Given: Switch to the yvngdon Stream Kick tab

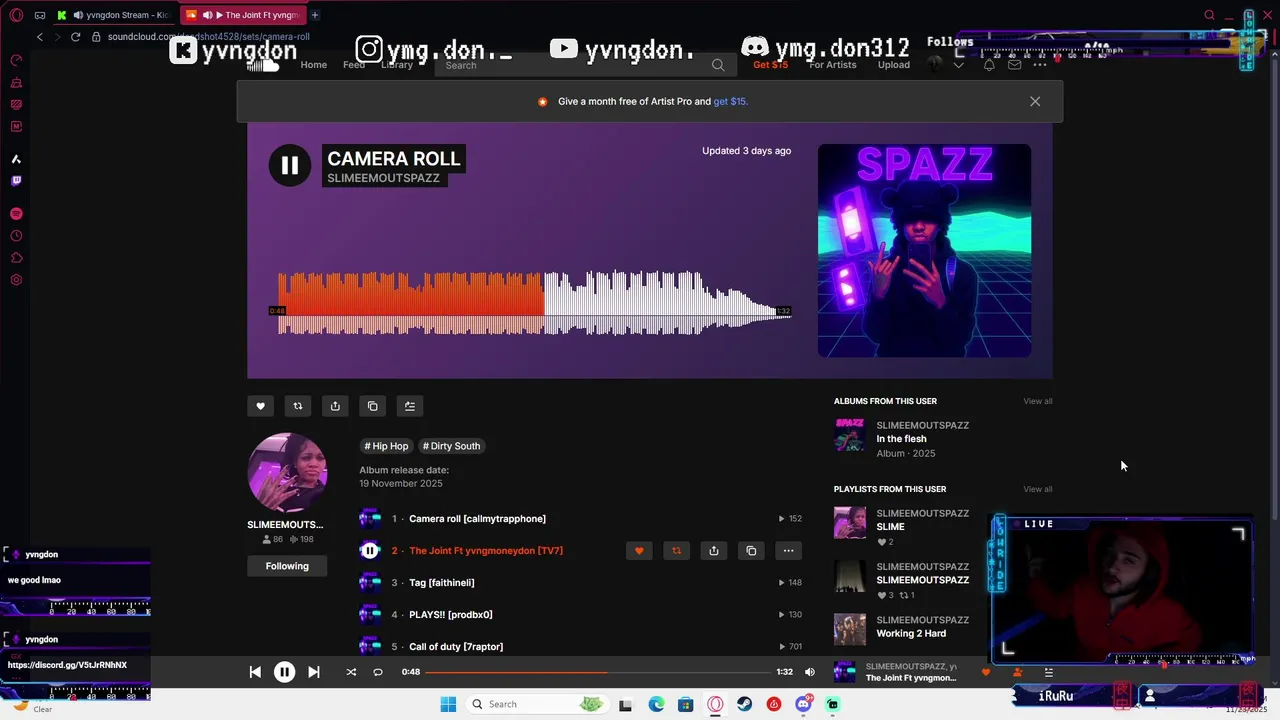Looking at the screenshot, I should coord(113,15).
